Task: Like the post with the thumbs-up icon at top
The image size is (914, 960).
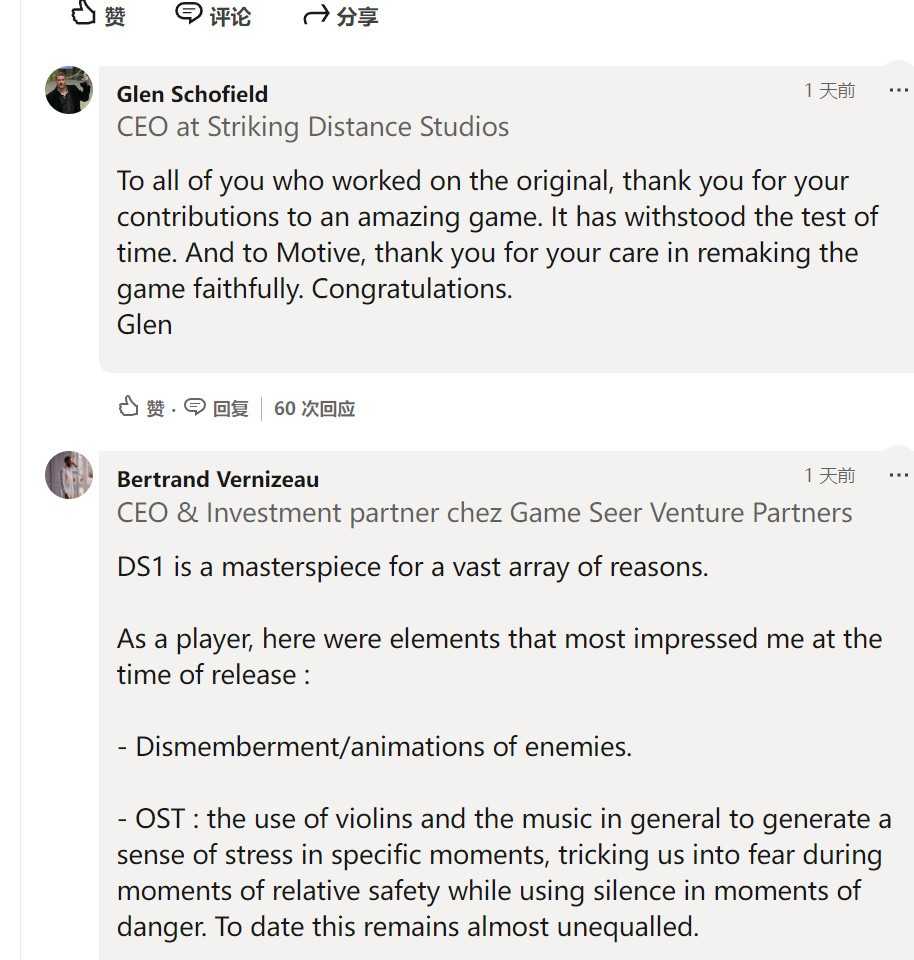Action: 99,15
